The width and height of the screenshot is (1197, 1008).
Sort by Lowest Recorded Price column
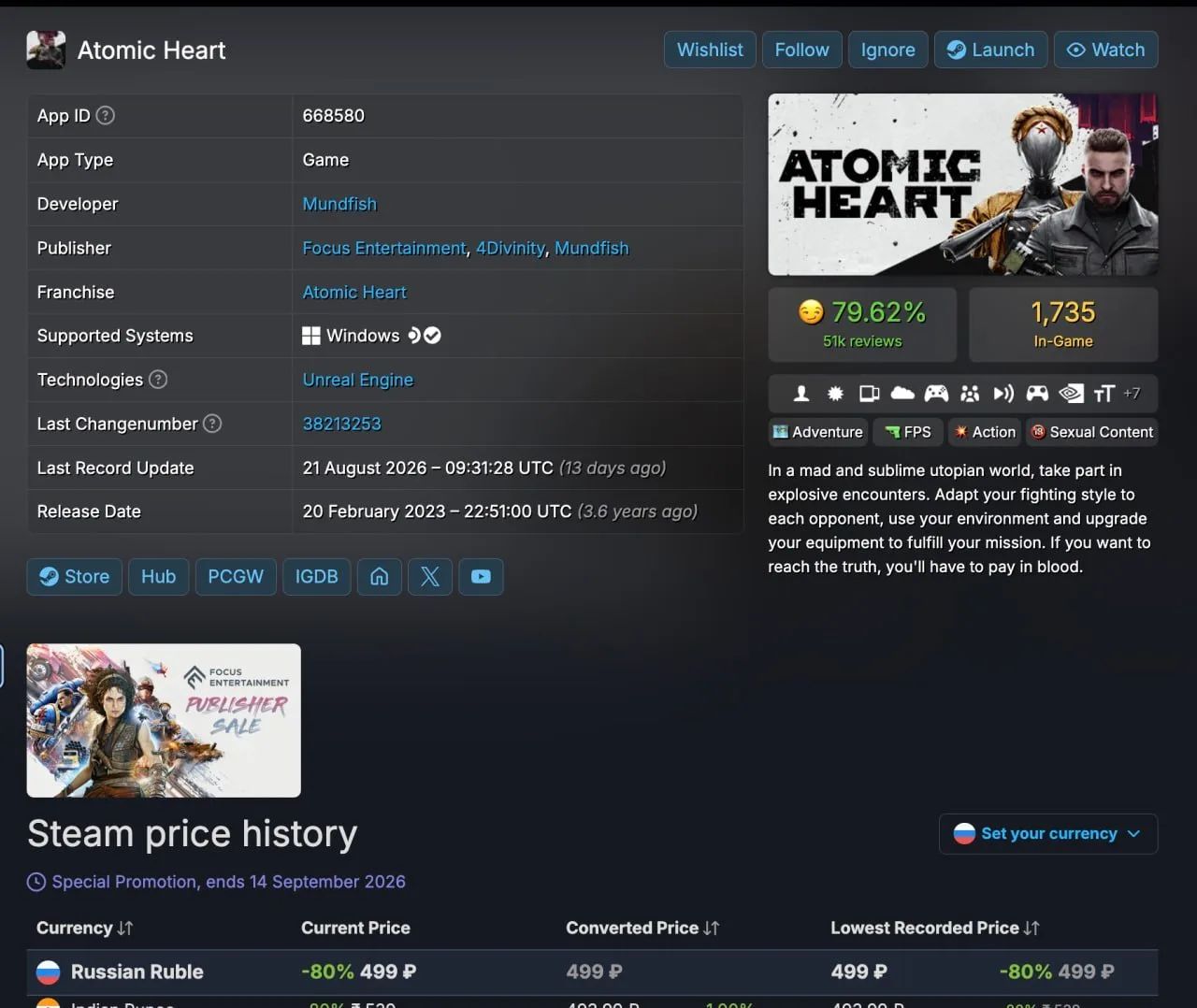pos(935,928)
